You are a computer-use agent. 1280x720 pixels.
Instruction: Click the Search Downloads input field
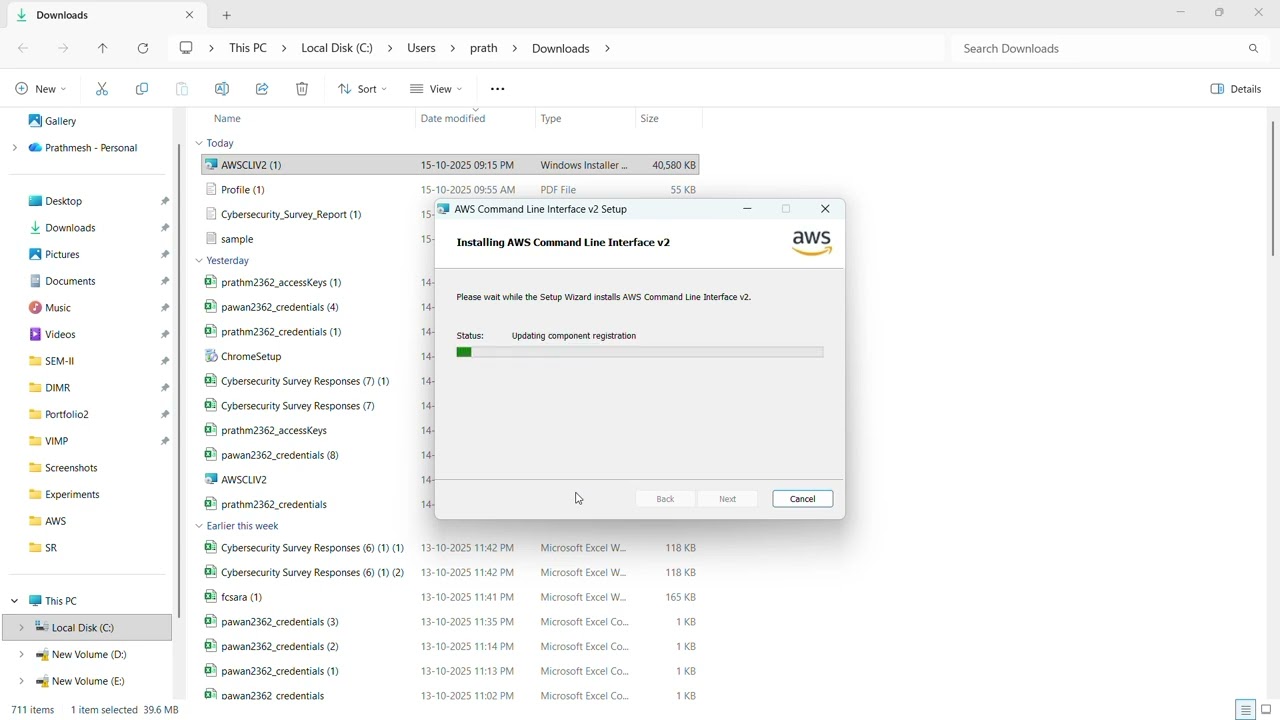tap(1100, 48)
